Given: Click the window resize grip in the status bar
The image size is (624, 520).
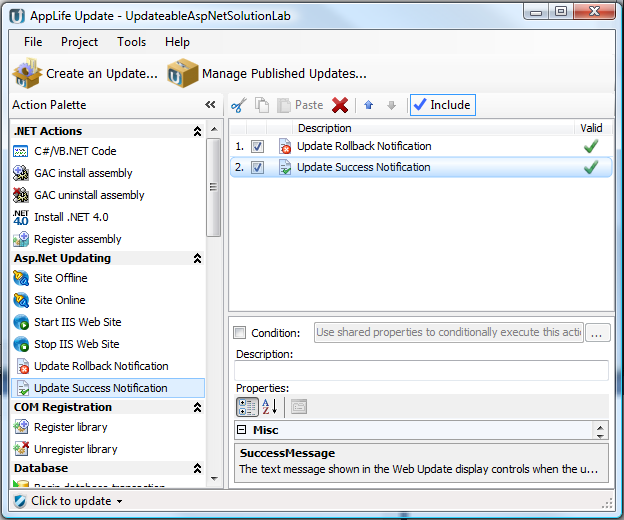Looking at the screenshot, I should tap(607, 504).
